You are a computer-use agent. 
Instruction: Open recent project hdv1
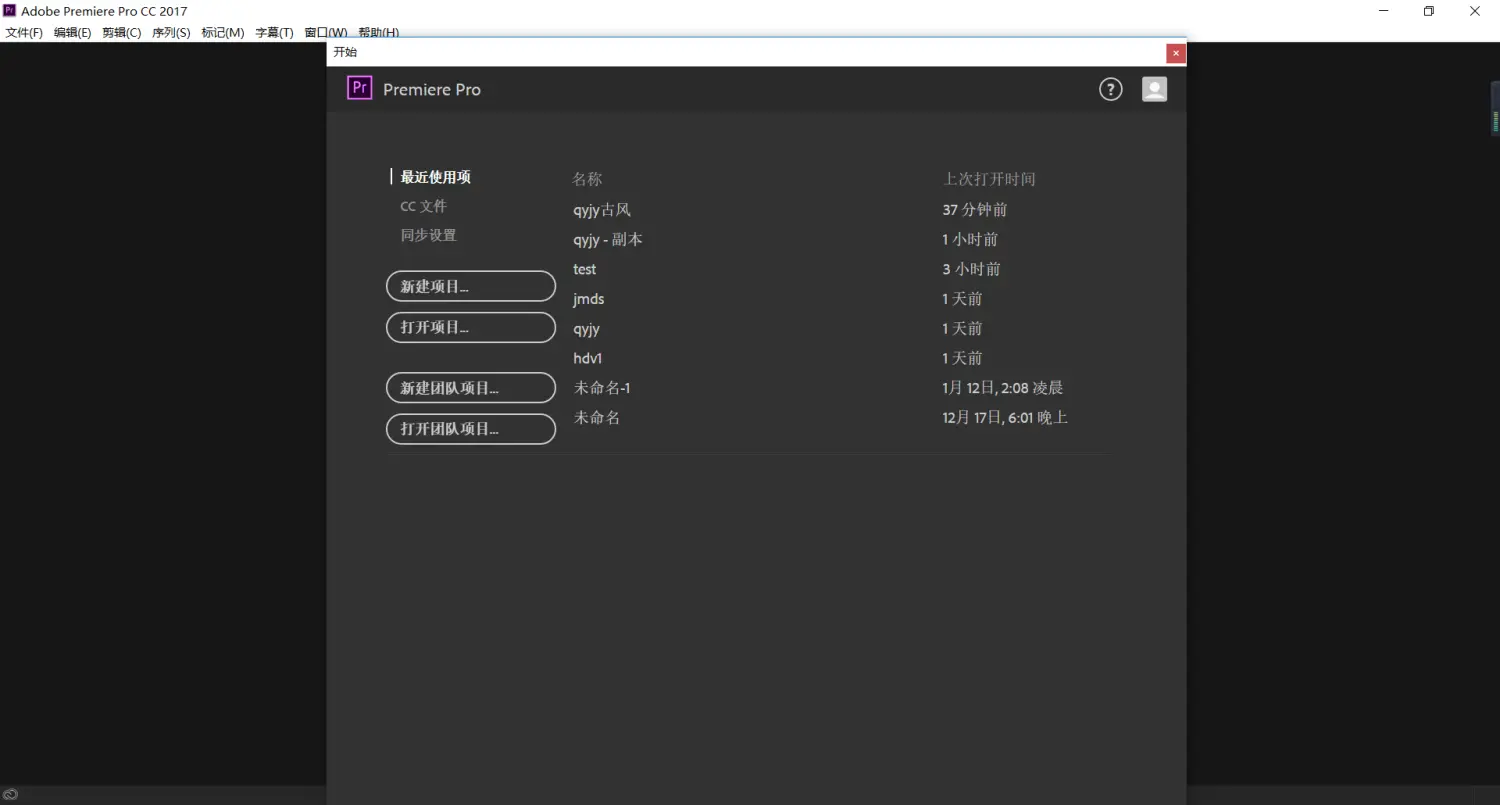[x=588, y=358]
